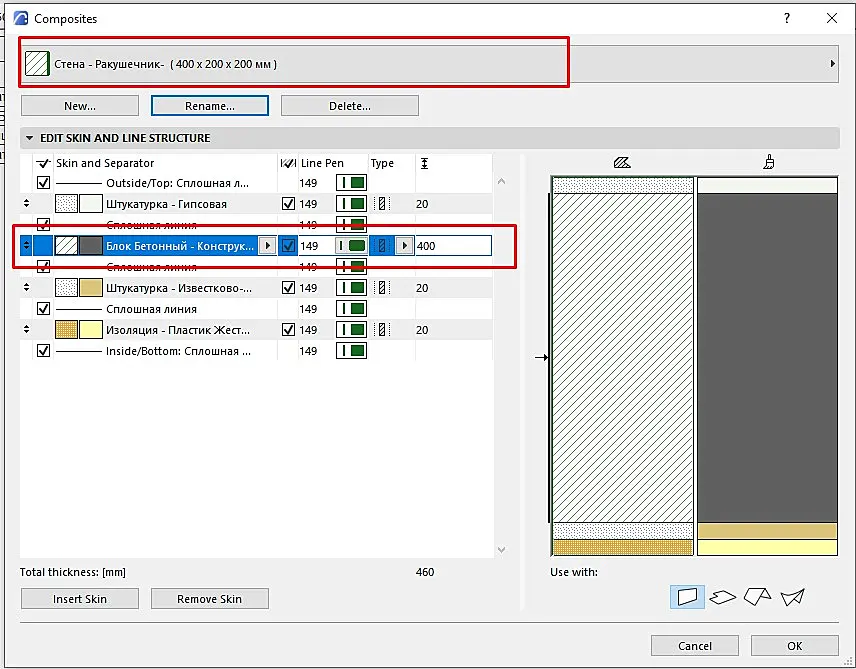The width and height of the screenshot is (856, 669).
Task: Open building material popup for Блок Бетонный
Action: 268,246
